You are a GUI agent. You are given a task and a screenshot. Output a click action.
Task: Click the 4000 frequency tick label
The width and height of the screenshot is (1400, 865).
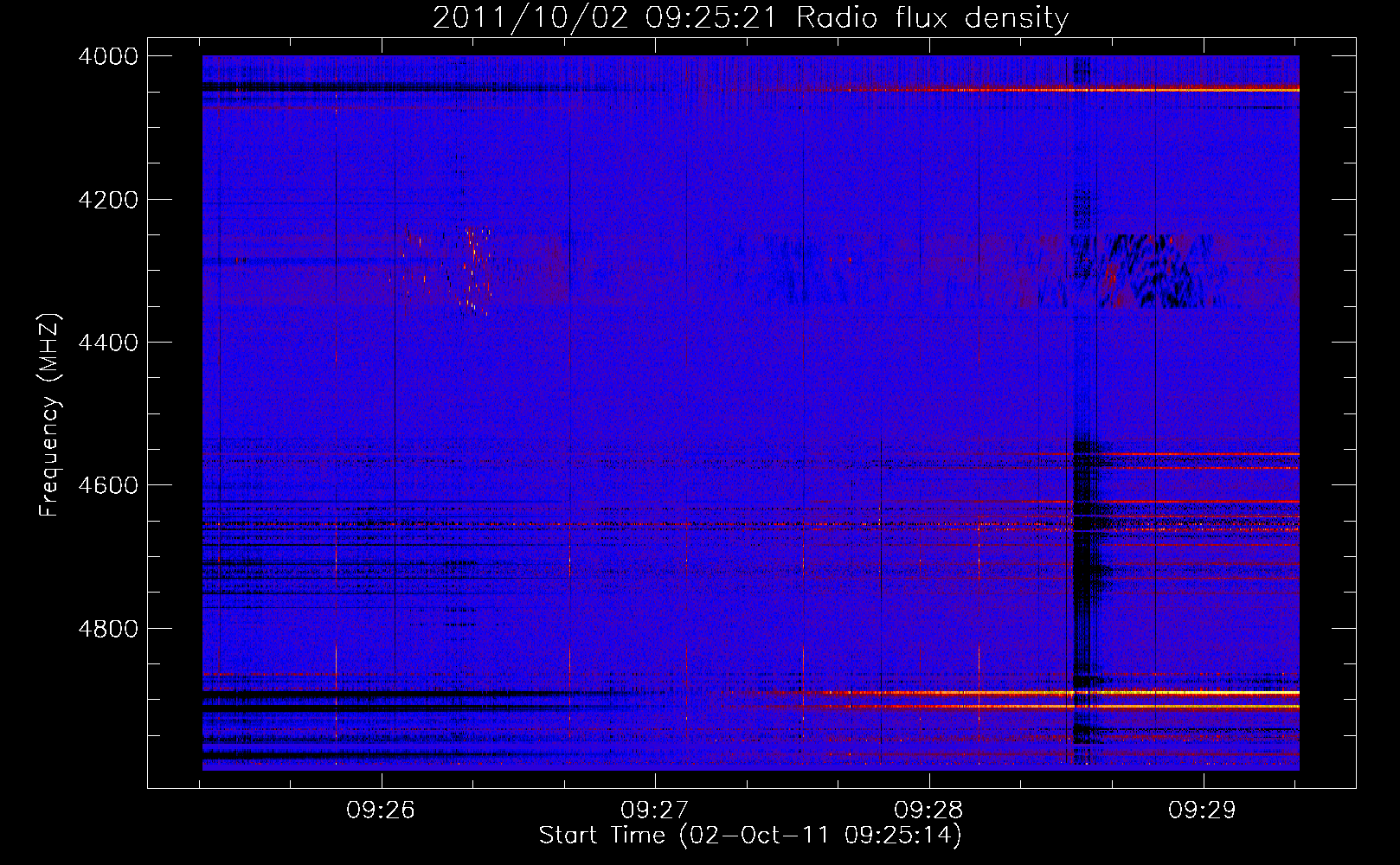coord(108,56)
